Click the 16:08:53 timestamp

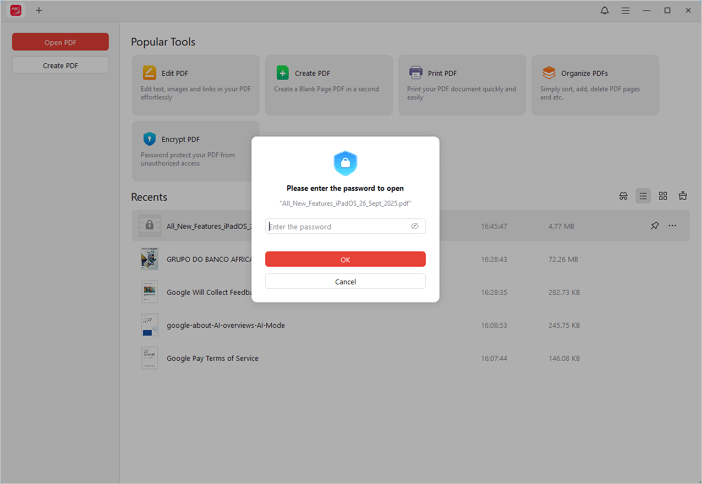[494, 326]
